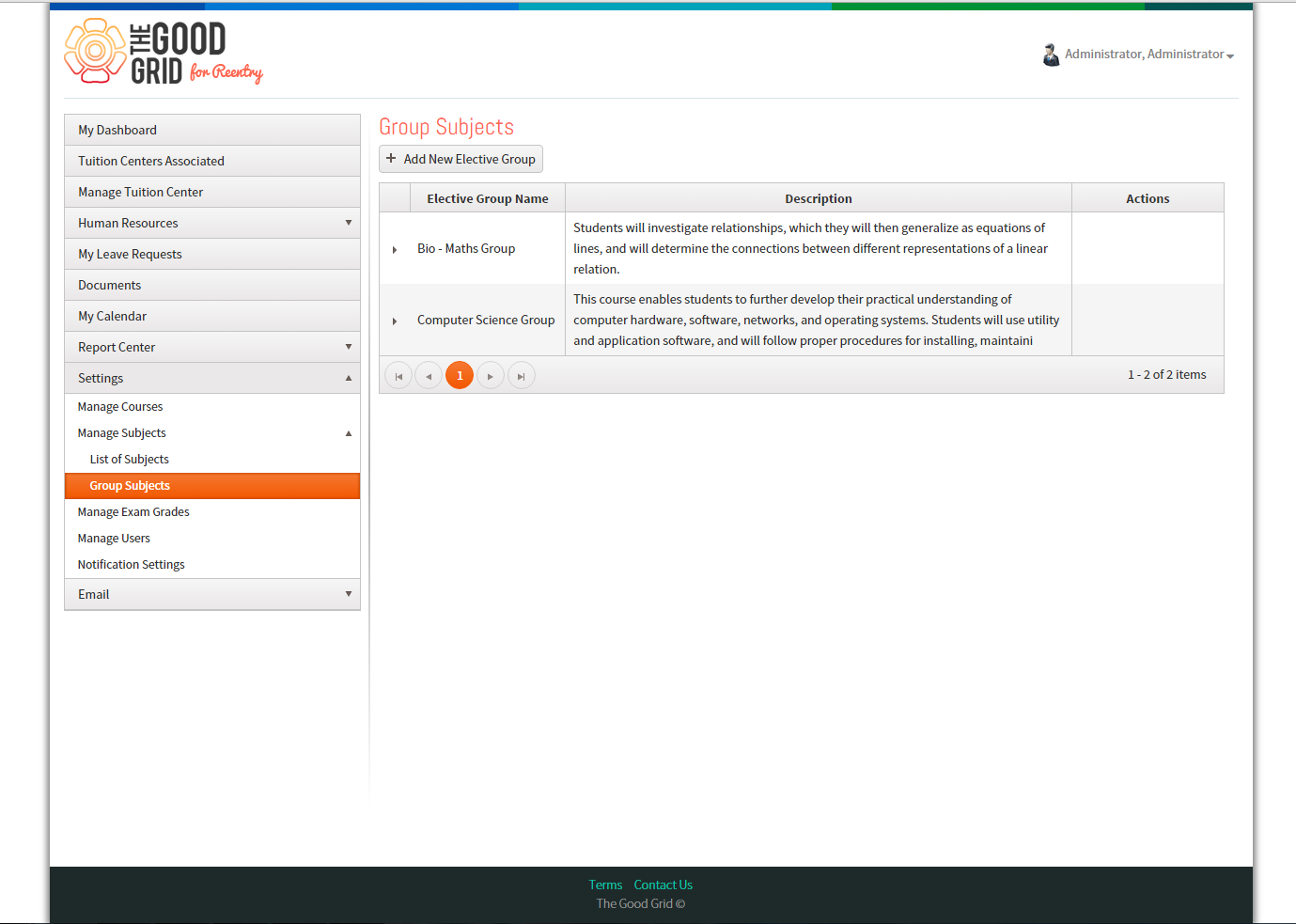Expand the Bio - Maths Group row
The width and height of the screenshot is (1296, 924).
pos(395,250)
